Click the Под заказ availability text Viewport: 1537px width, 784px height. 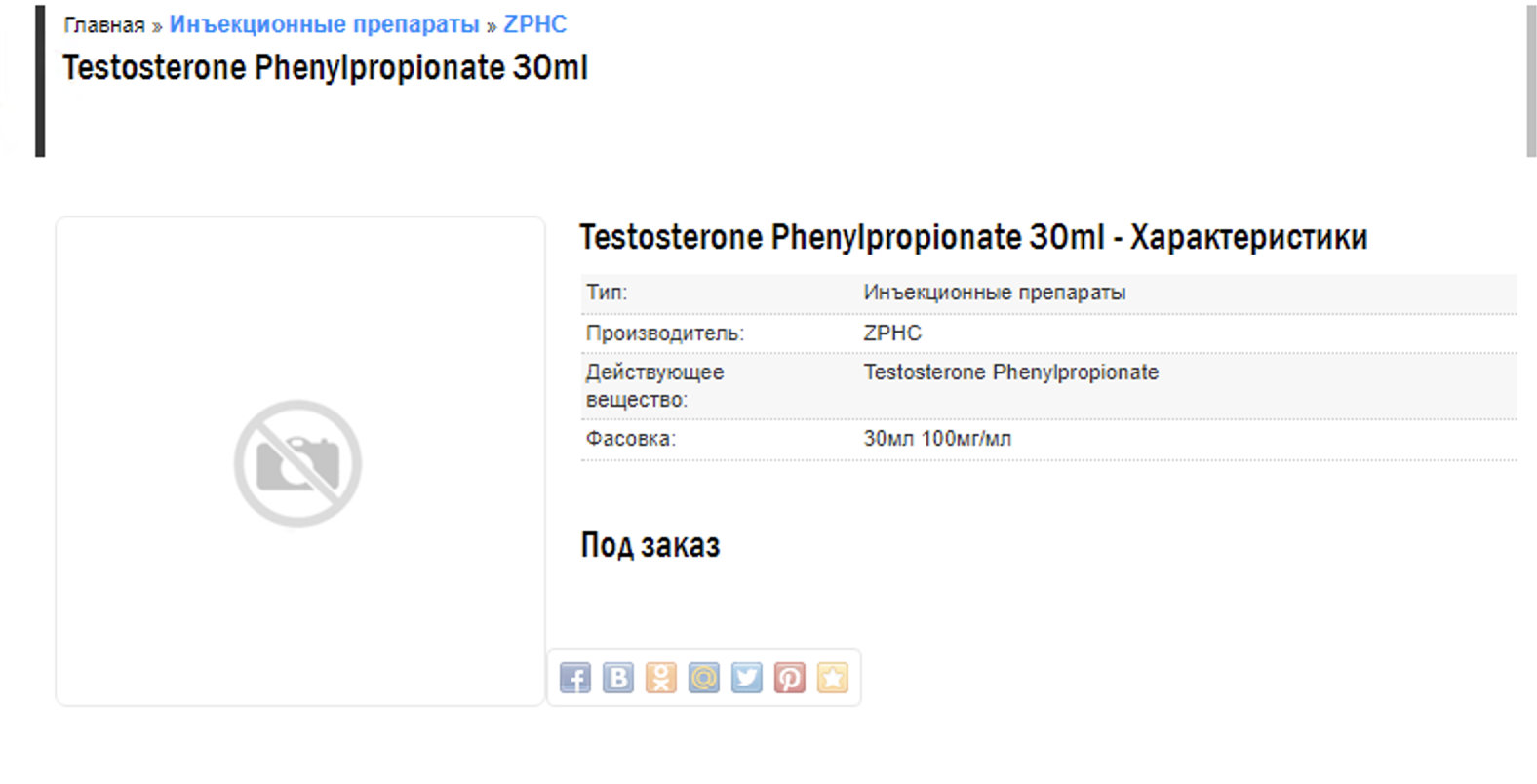(x=650, y=545)
